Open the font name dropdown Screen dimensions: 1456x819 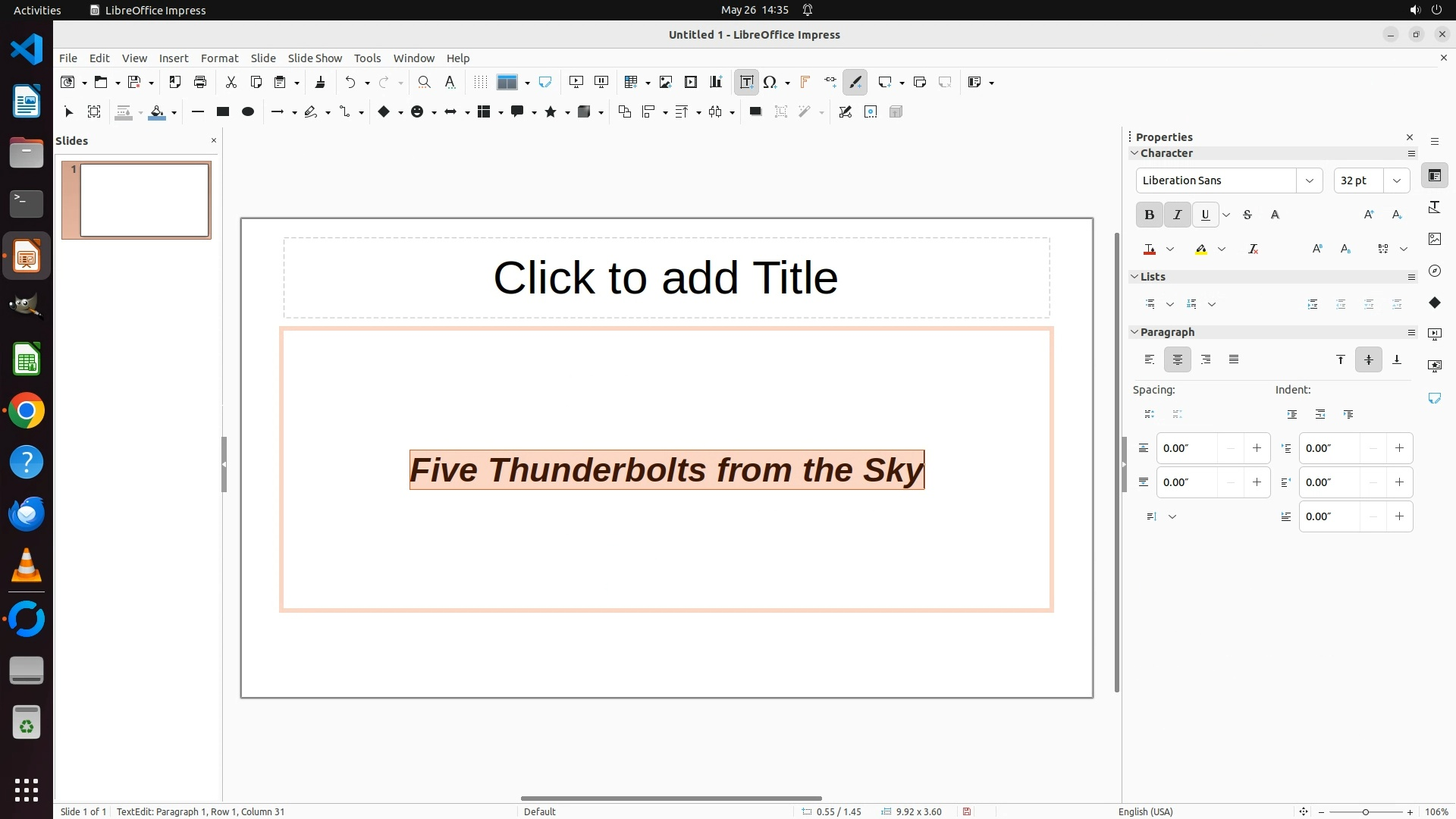[x=1309, y=180]
